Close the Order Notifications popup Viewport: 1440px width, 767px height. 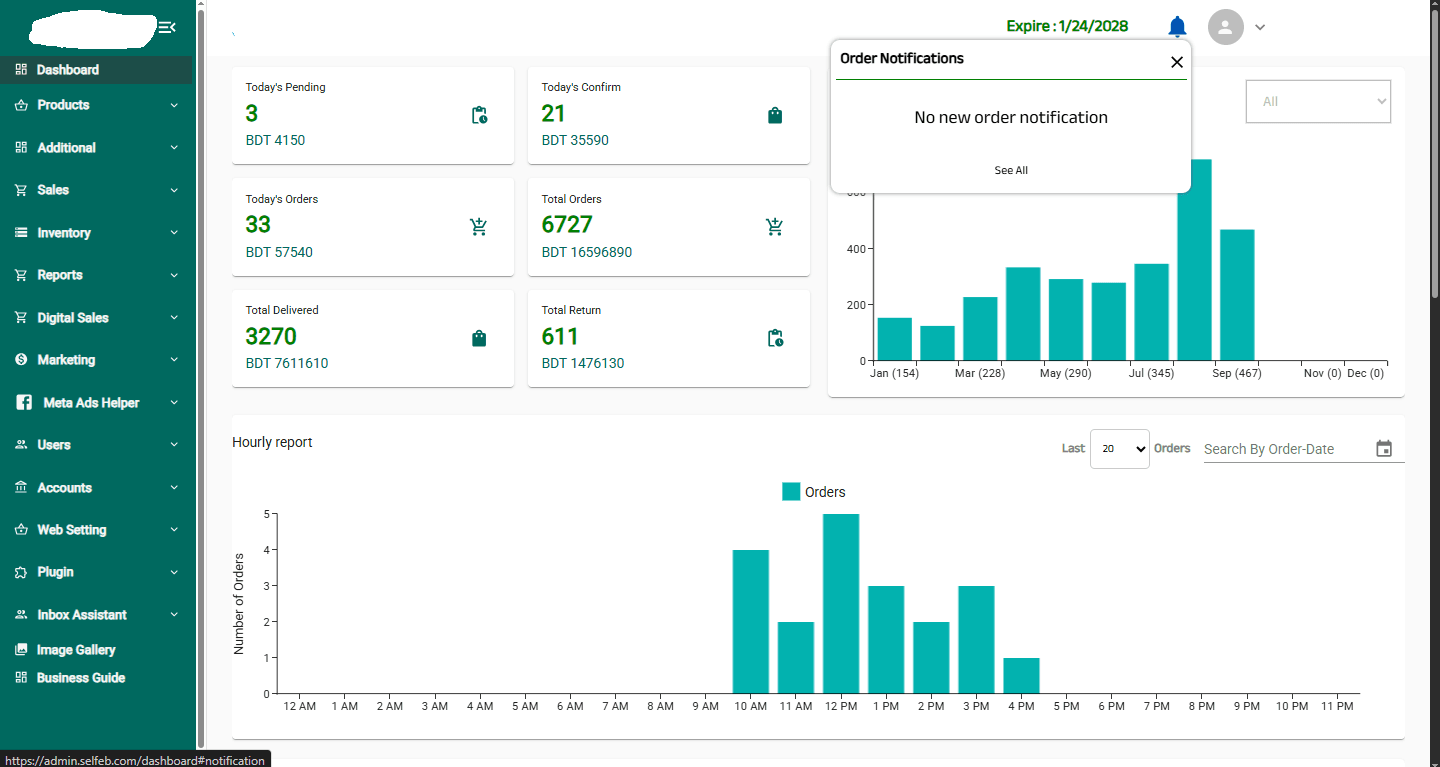click(x=1177, y=62)
